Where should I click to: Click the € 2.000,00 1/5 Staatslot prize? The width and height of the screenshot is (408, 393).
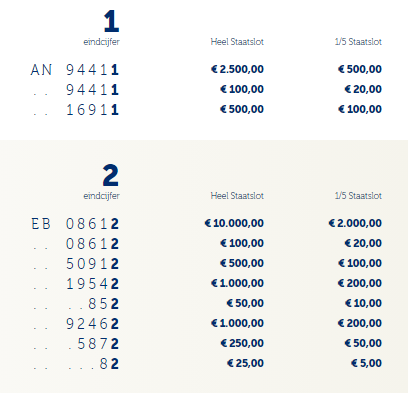[x=355, y=223]
